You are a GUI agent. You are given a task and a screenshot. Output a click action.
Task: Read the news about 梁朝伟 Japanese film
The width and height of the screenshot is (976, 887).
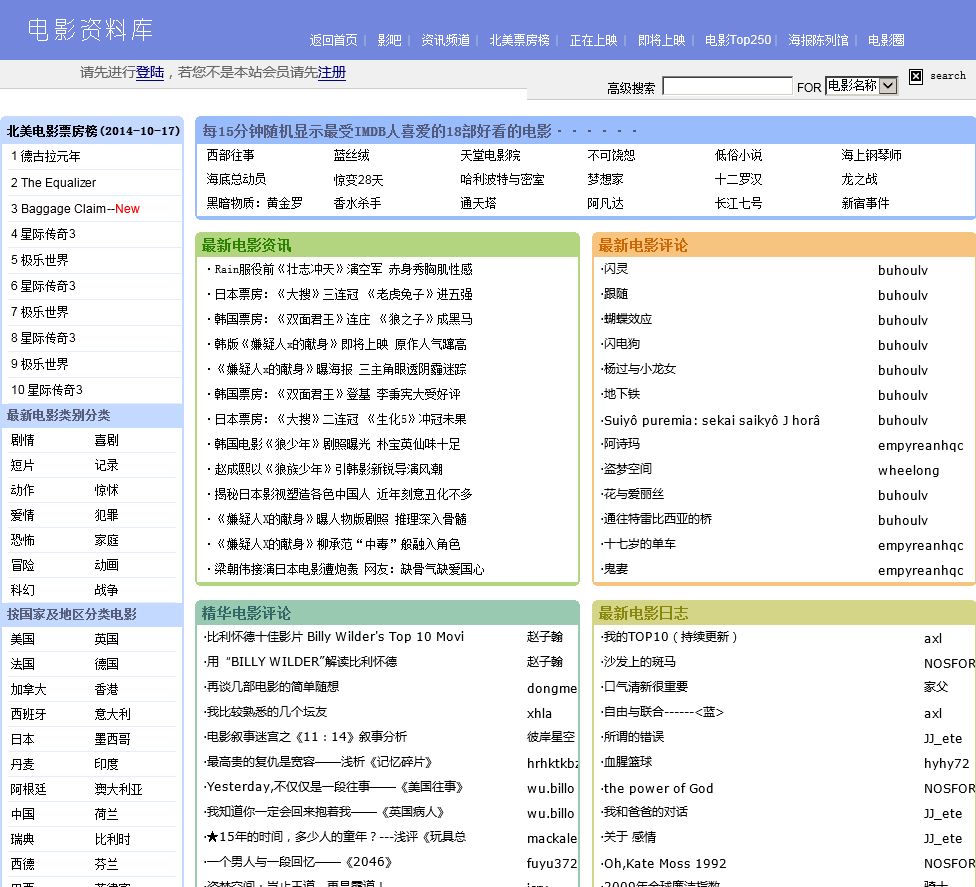click(347, 569)
